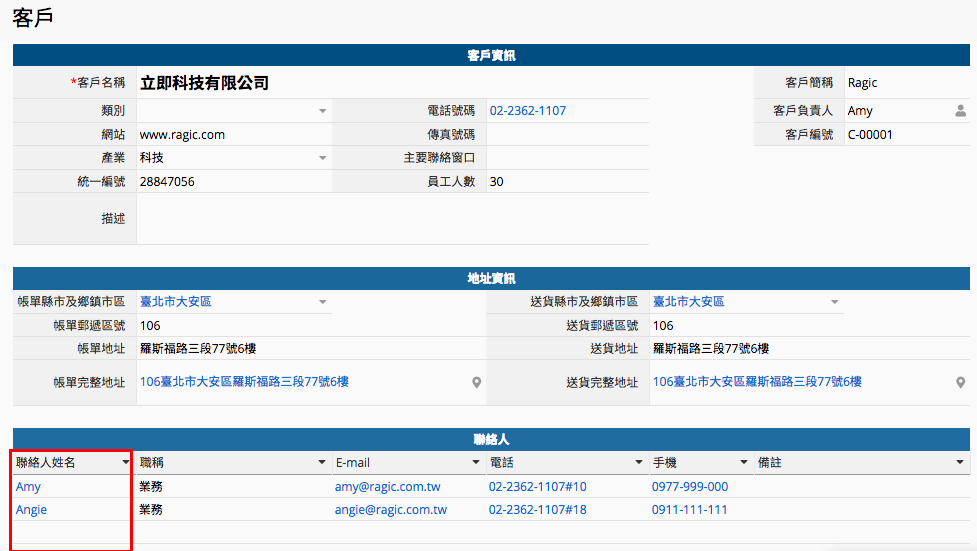
Task: Open E-mail column header dropdown
Action: pos(475,463)
